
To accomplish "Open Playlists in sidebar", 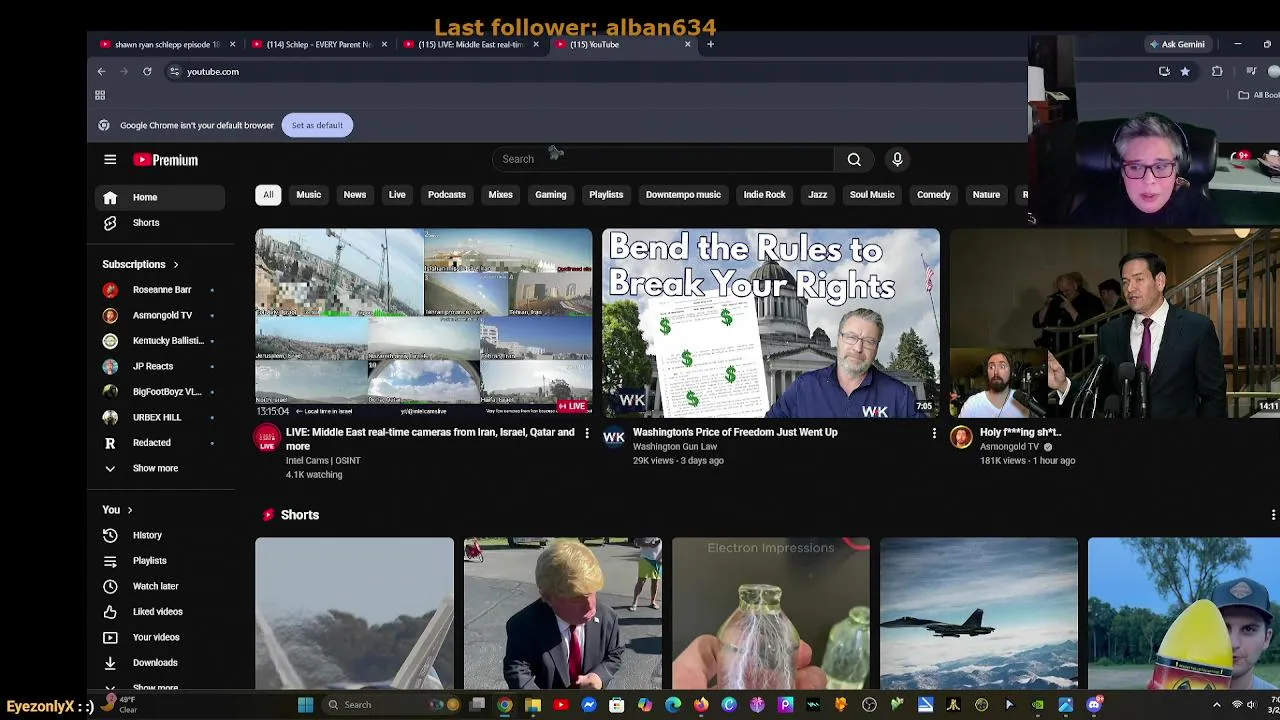I will point(160,561).
